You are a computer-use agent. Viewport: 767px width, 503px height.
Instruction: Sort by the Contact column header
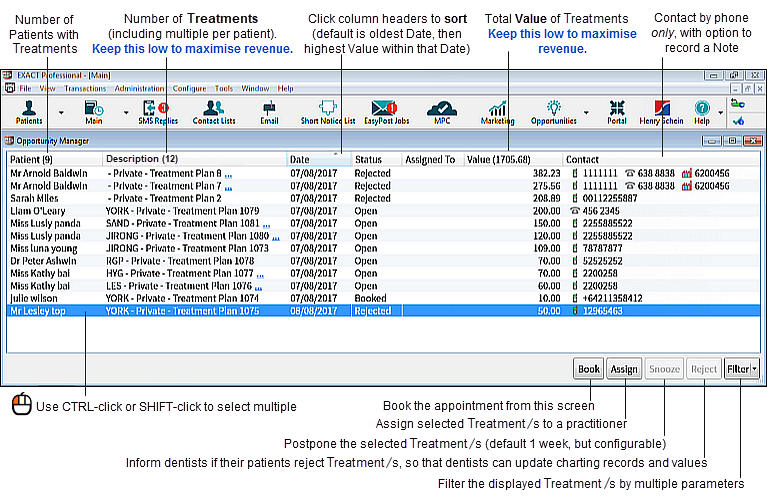(661, 160)
